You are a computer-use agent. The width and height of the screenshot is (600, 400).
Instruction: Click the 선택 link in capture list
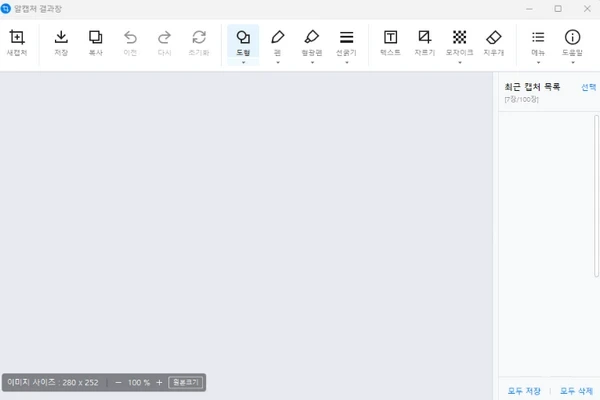pos(589,87)
